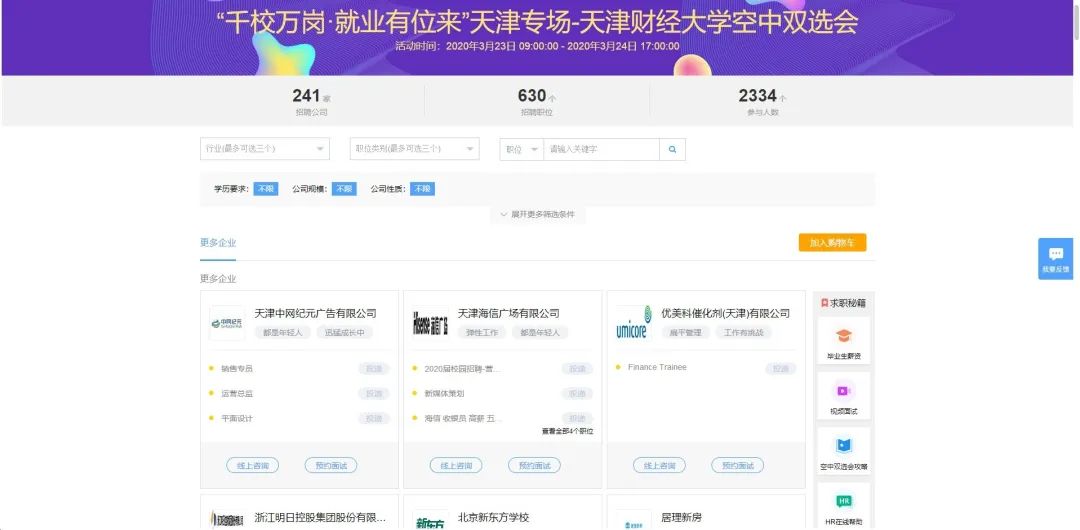
Task: Open 职位类别(最多可选三个) dropdown
Action: click(x=415, y=149)
